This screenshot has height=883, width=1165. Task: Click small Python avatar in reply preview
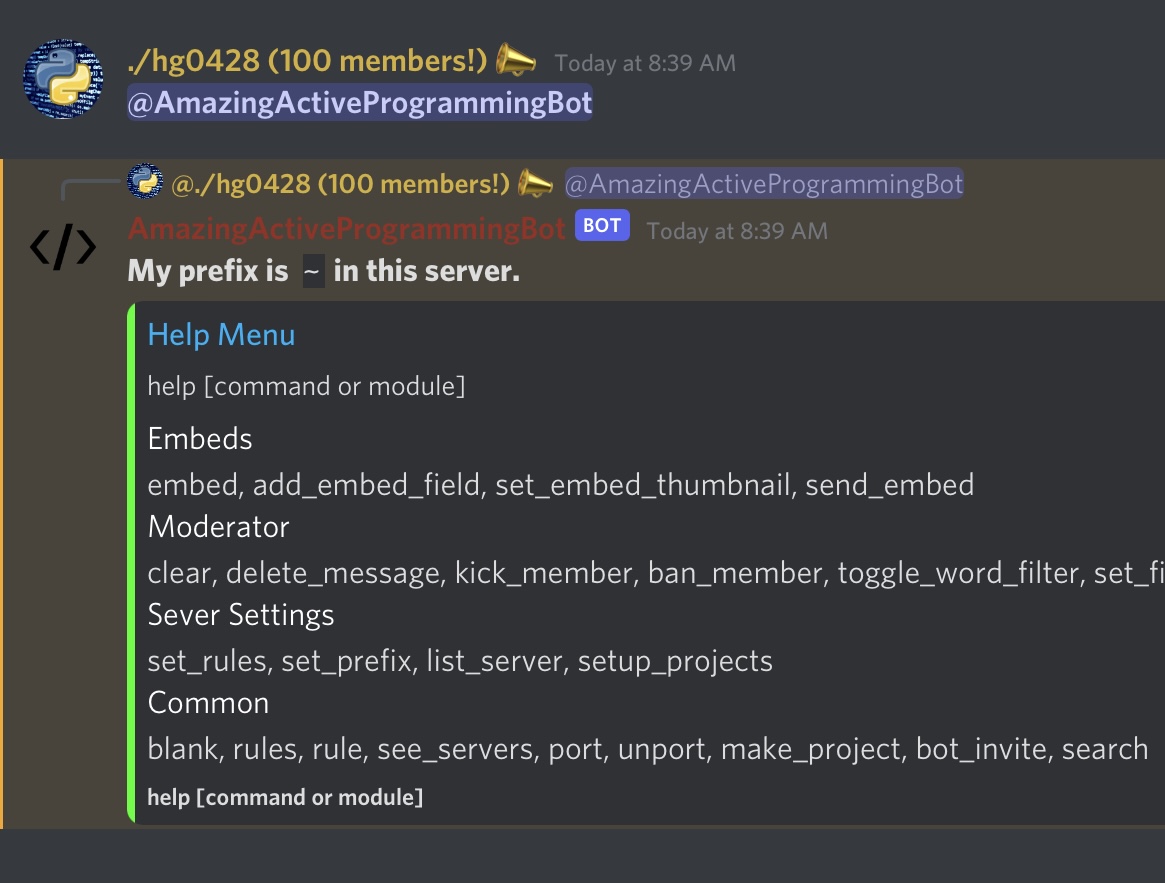click(x=145, y=183)
